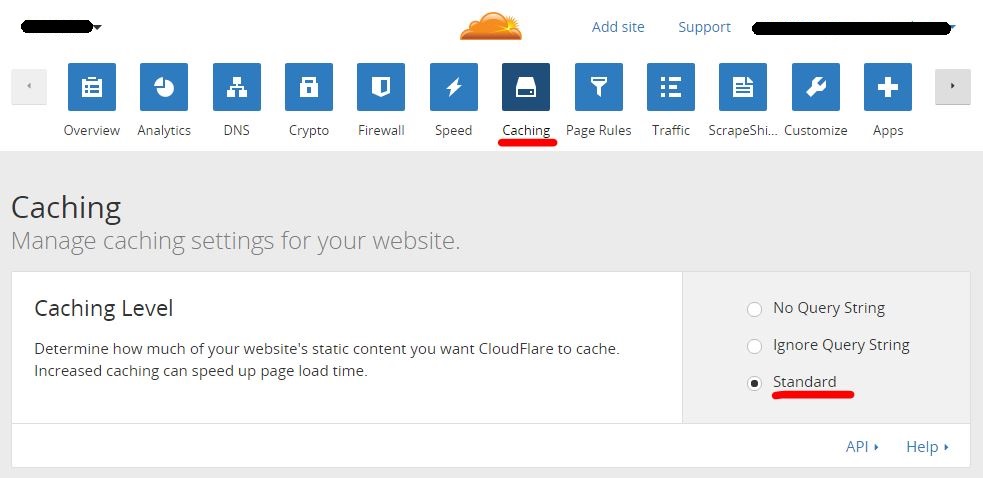Click the Overview tab label
The height and width of the screenshot is (478, 983).
click(92, 130)
